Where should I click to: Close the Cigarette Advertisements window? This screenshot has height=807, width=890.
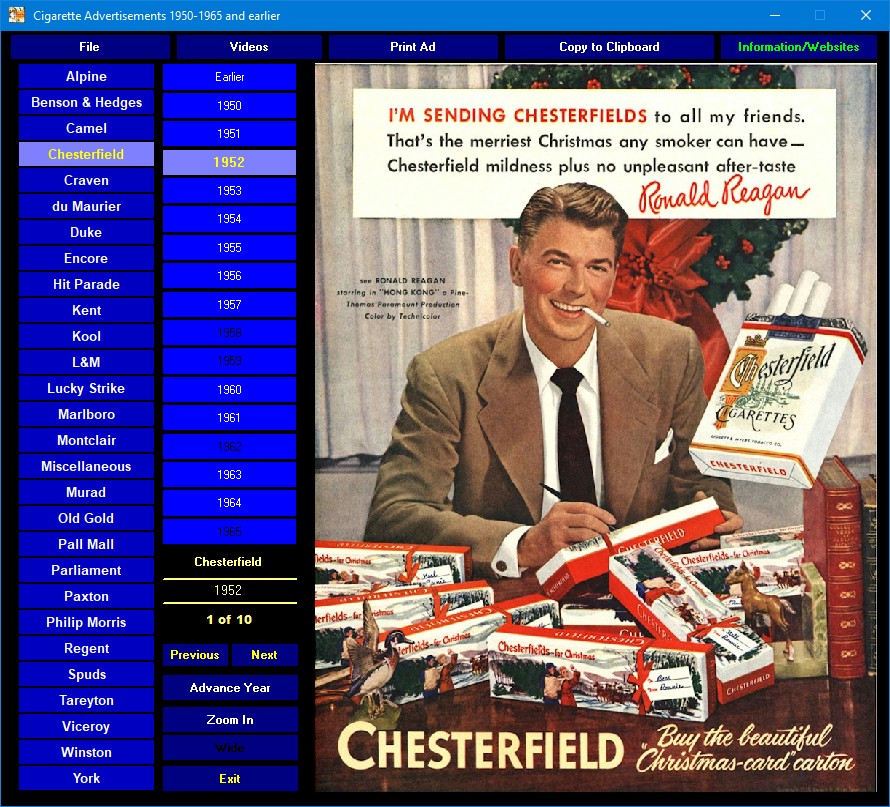[x=866, y=15]
